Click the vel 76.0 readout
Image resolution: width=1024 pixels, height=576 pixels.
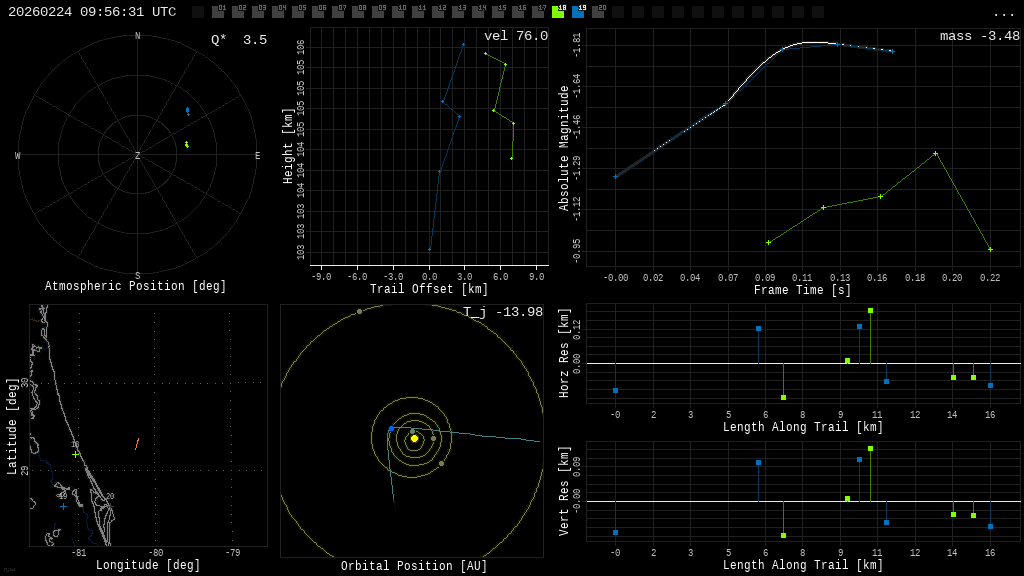516,36
